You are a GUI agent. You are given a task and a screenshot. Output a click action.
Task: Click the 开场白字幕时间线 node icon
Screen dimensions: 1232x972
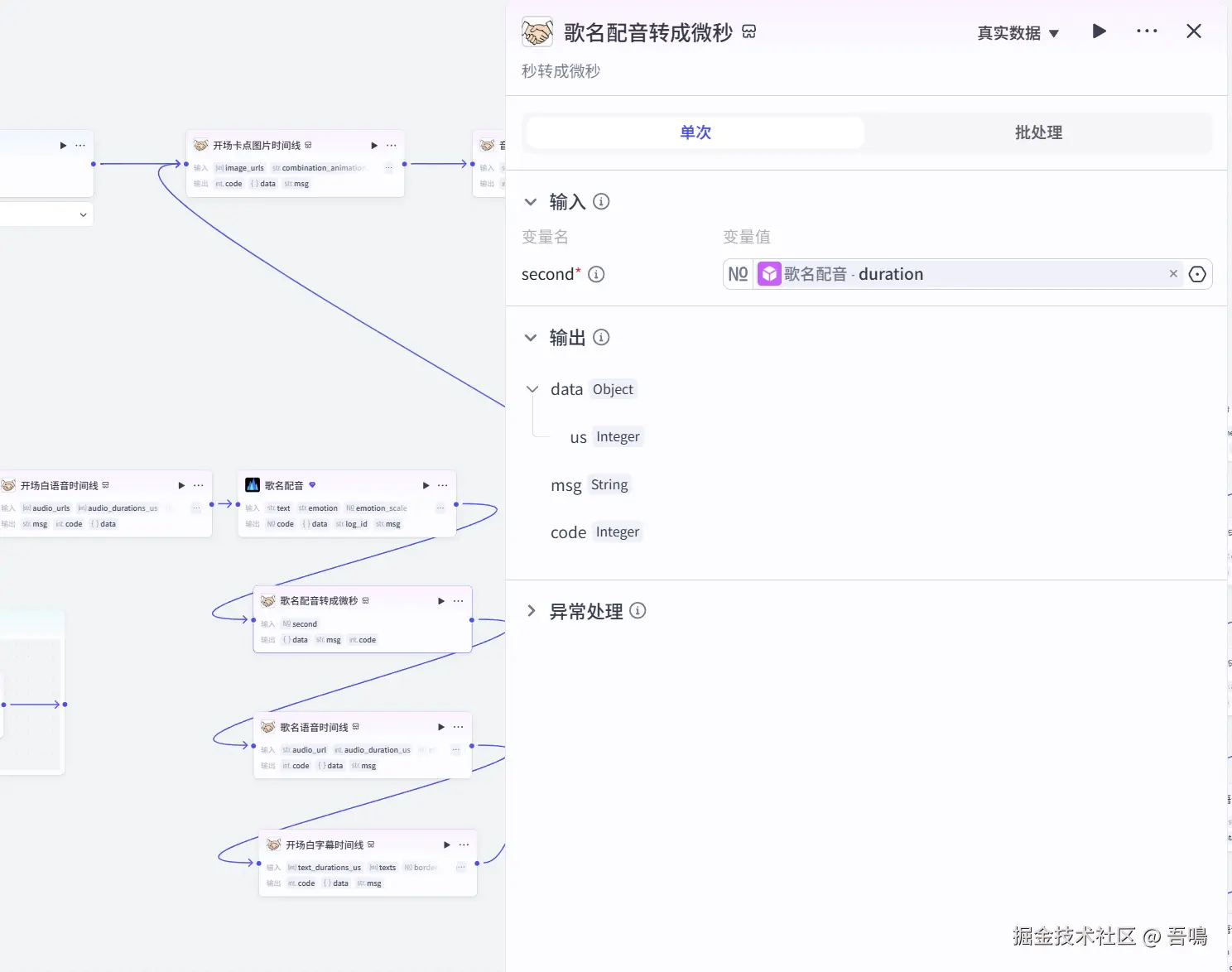(x=274, y=844)
